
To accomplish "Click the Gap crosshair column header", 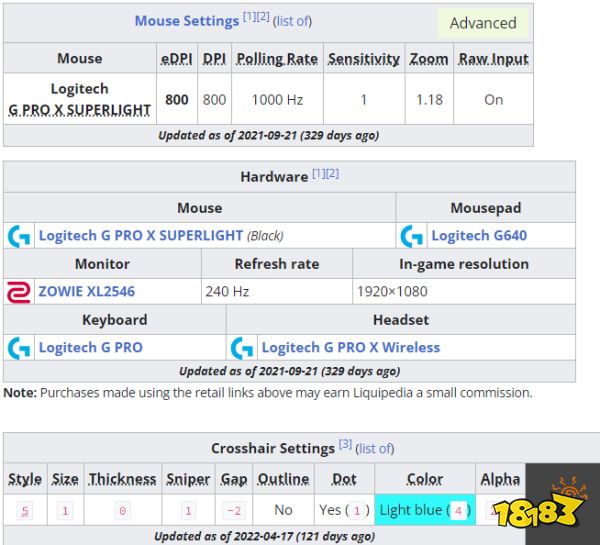I will 234,479.
